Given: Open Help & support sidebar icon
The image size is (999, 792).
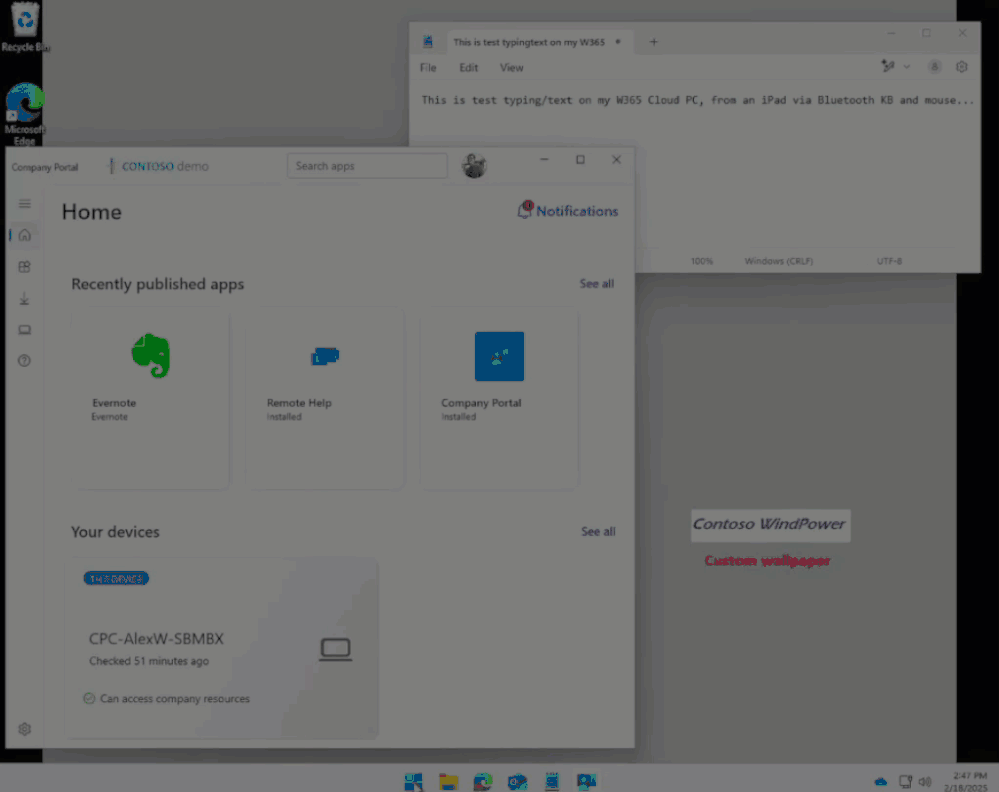Looking at the screenshot, I should [x=24, y=361].
